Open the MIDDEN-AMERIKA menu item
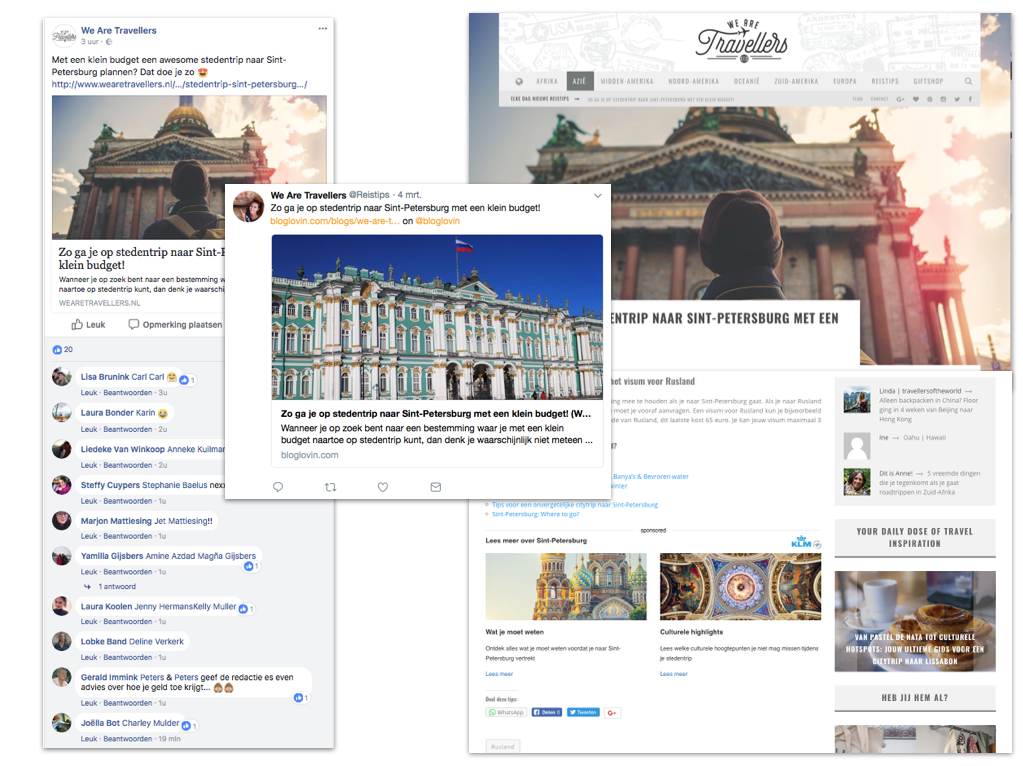 coord(627,82)
